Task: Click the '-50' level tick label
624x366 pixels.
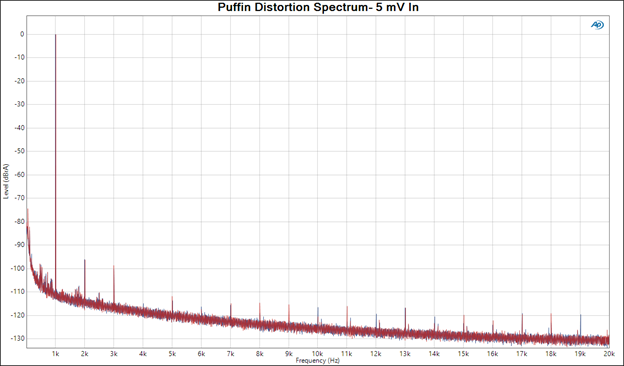Action: 19,151
